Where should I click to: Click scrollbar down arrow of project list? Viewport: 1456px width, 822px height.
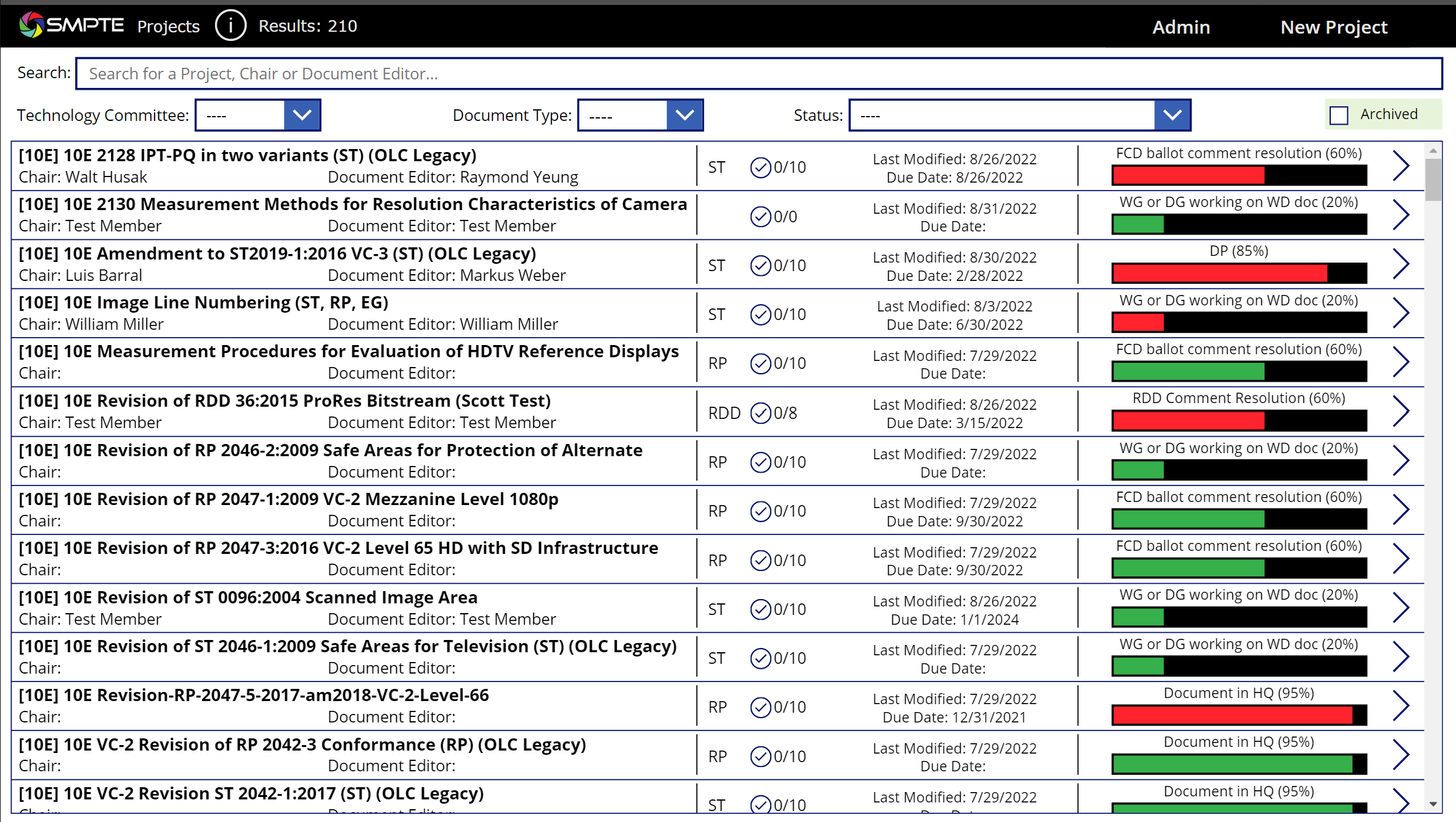point(1433,804)
